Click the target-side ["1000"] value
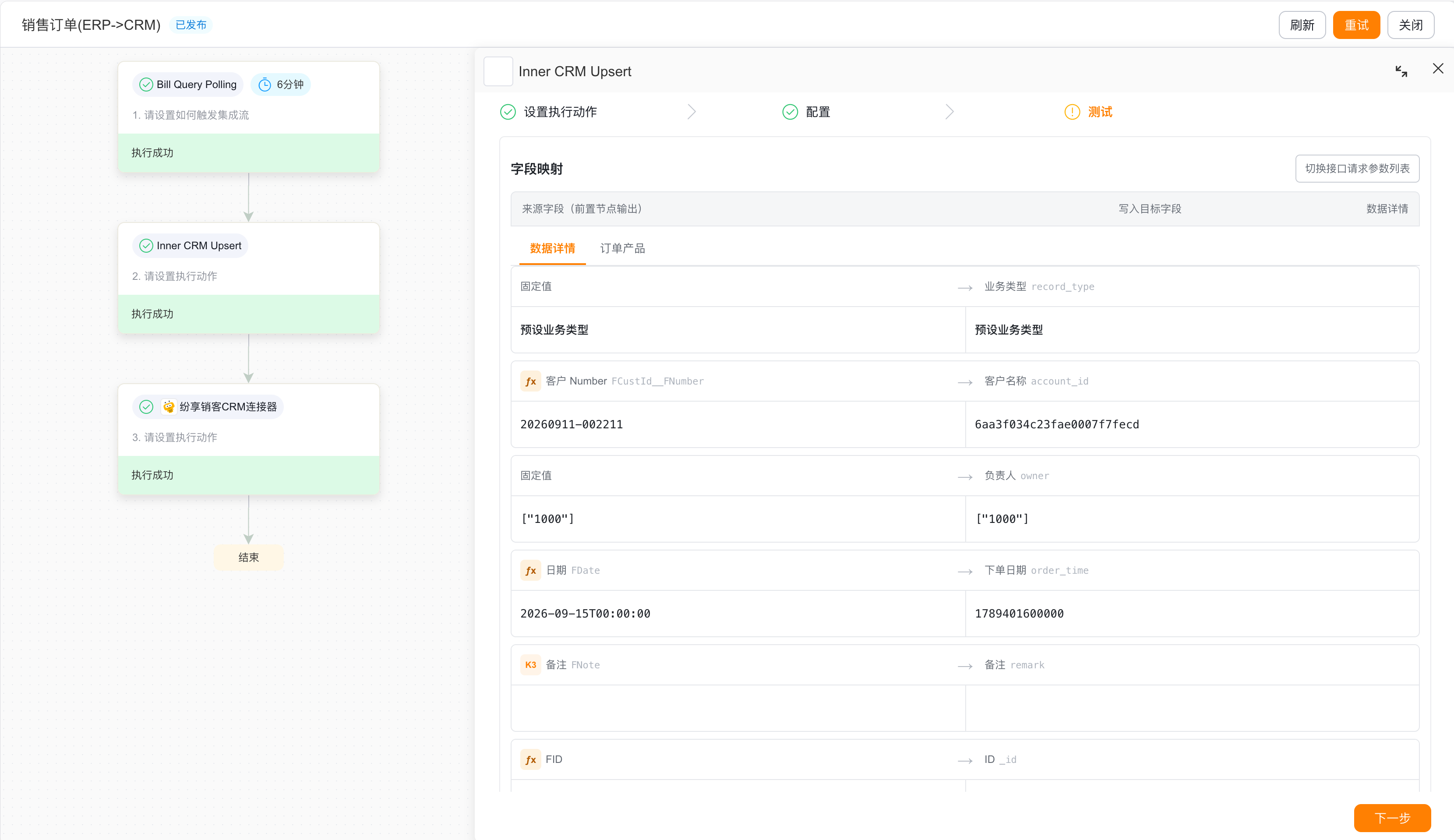Image resolution: width=1454 pixels, height=840 pixels. pos(1002,519)
